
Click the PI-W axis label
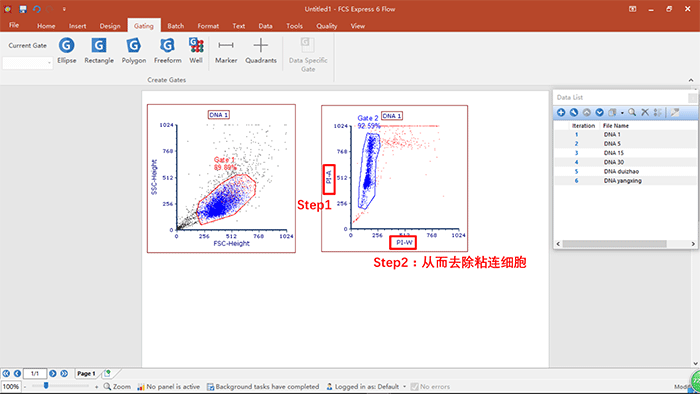[x=404, y=242]
